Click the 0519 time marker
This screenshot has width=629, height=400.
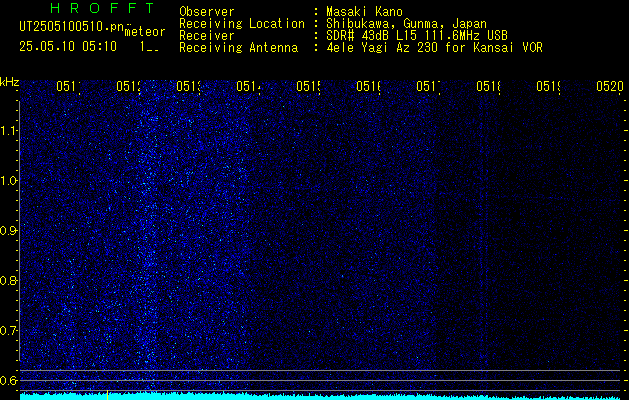click(548, 86)
